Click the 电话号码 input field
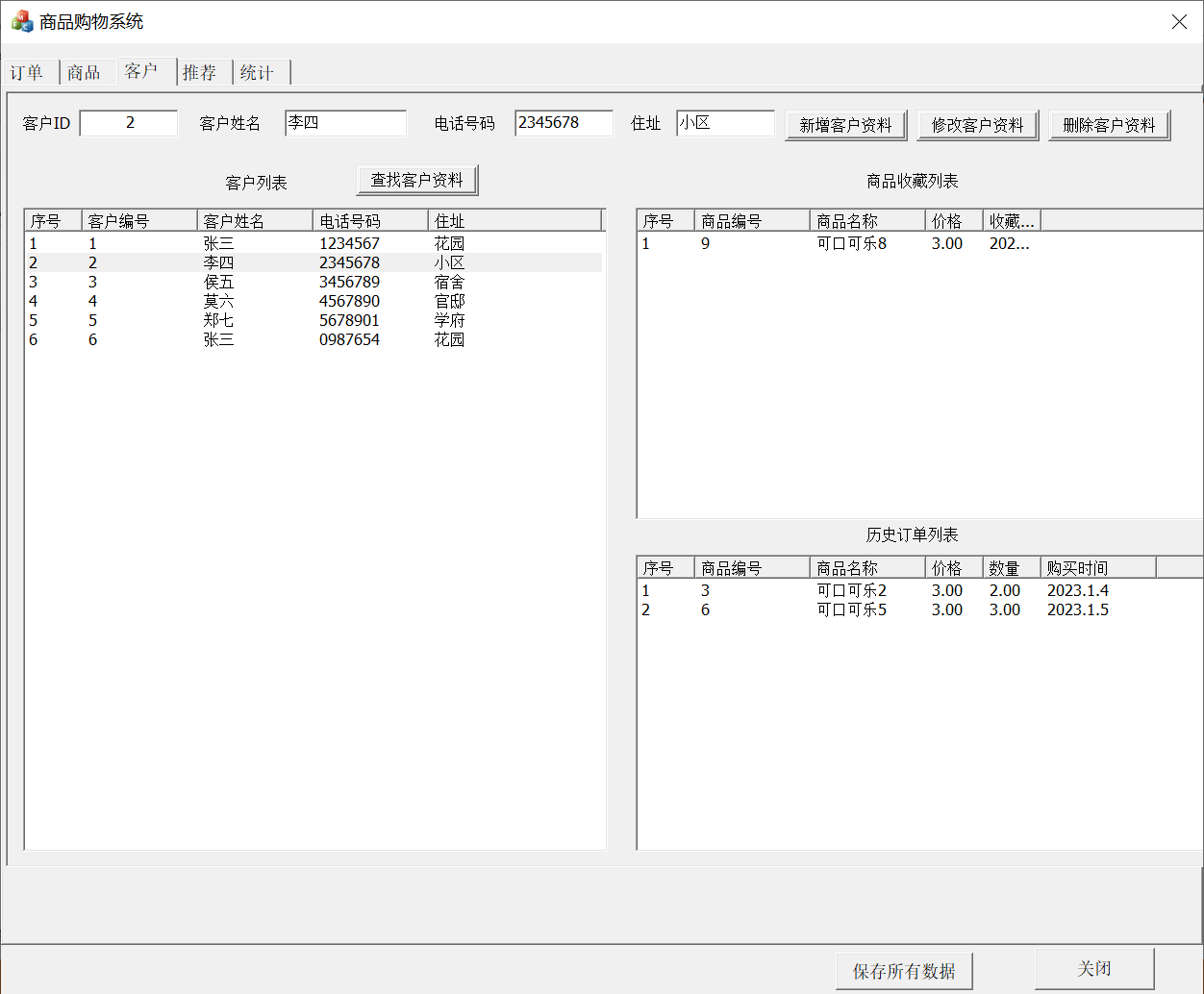The image size is (1204, 994). coord(564,123)
